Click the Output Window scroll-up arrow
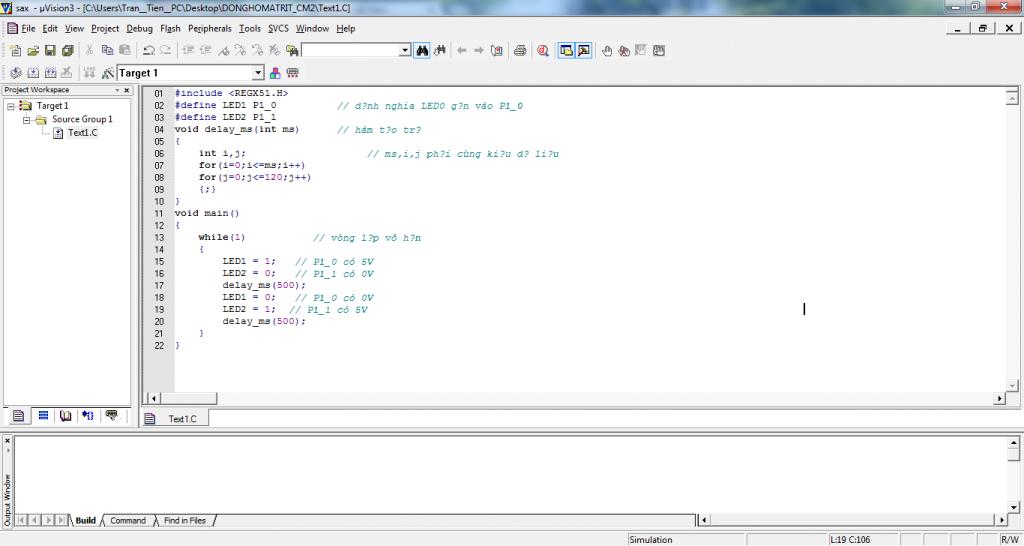Screen dimensions: 1024x546 pyautogui.click(x=1013, y=442)
